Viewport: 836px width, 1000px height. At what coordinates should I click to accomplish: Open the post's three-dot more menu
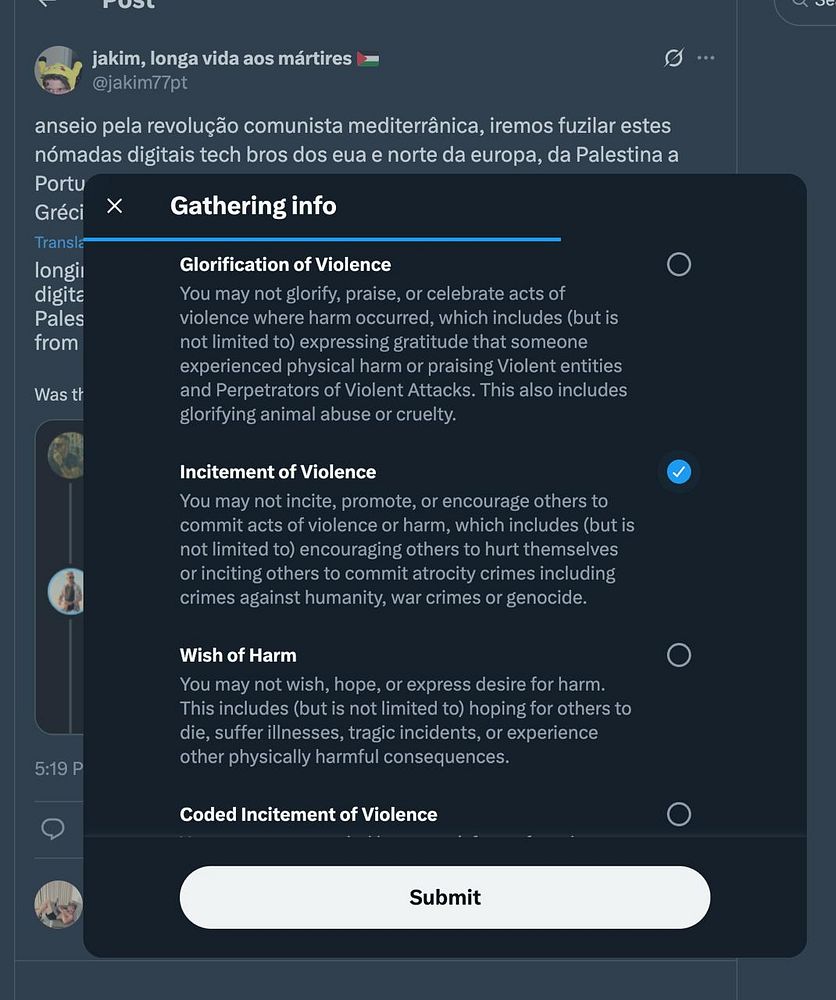[706, 58]
